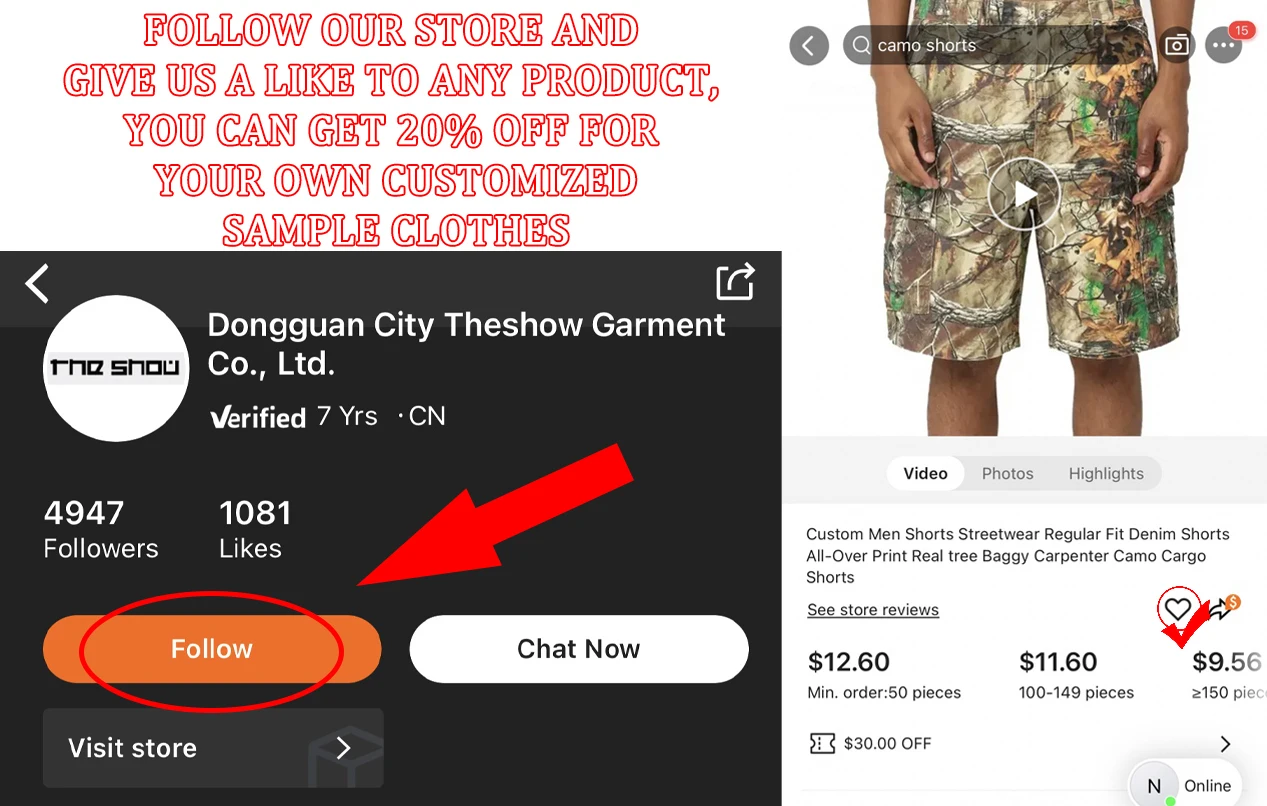This screenshot has width=1267, height=806.
Task: Follow the Theshow Garment store
Action: click(212, 649)
